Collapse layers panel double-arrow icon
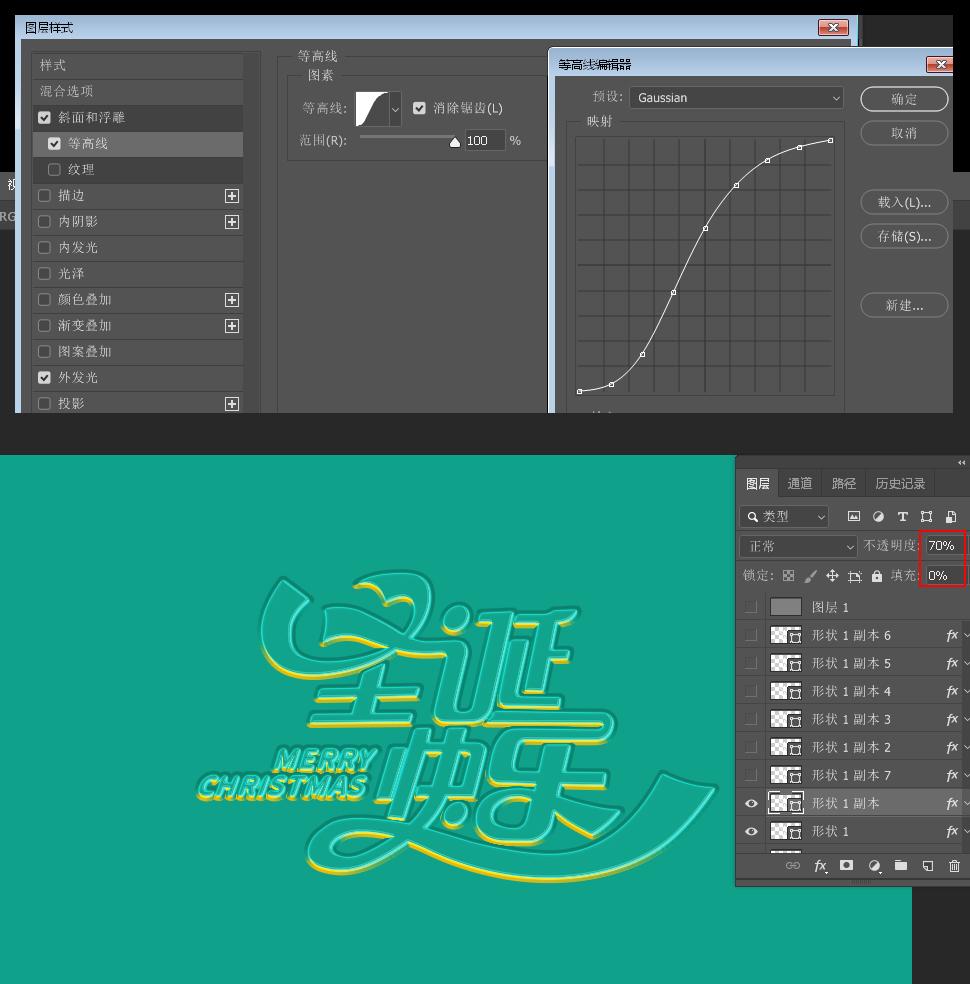This screenshot has height=984, width=970. click(x=961, y=463)
